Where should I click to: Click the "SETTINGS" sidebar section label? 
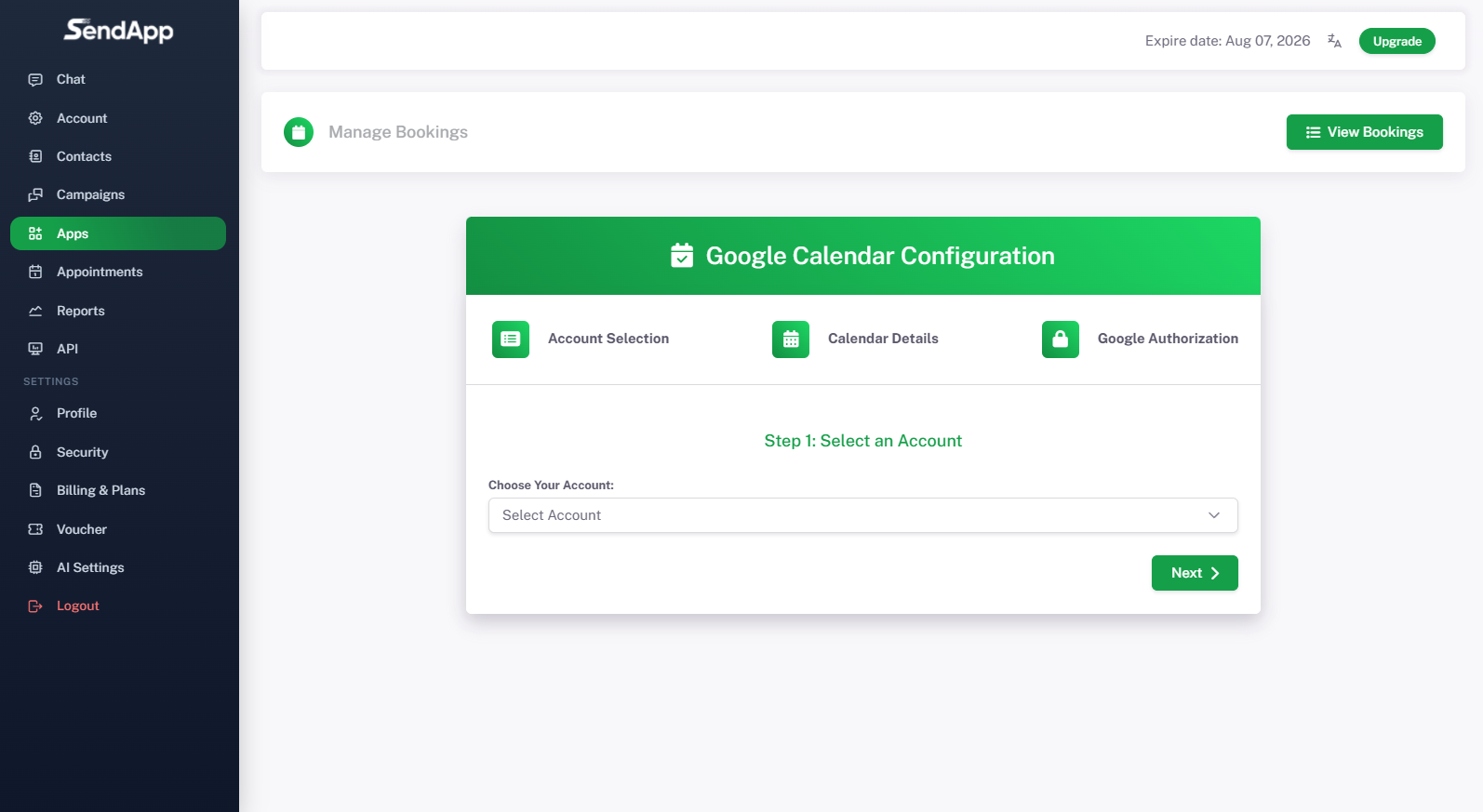(x=51, y=381)
